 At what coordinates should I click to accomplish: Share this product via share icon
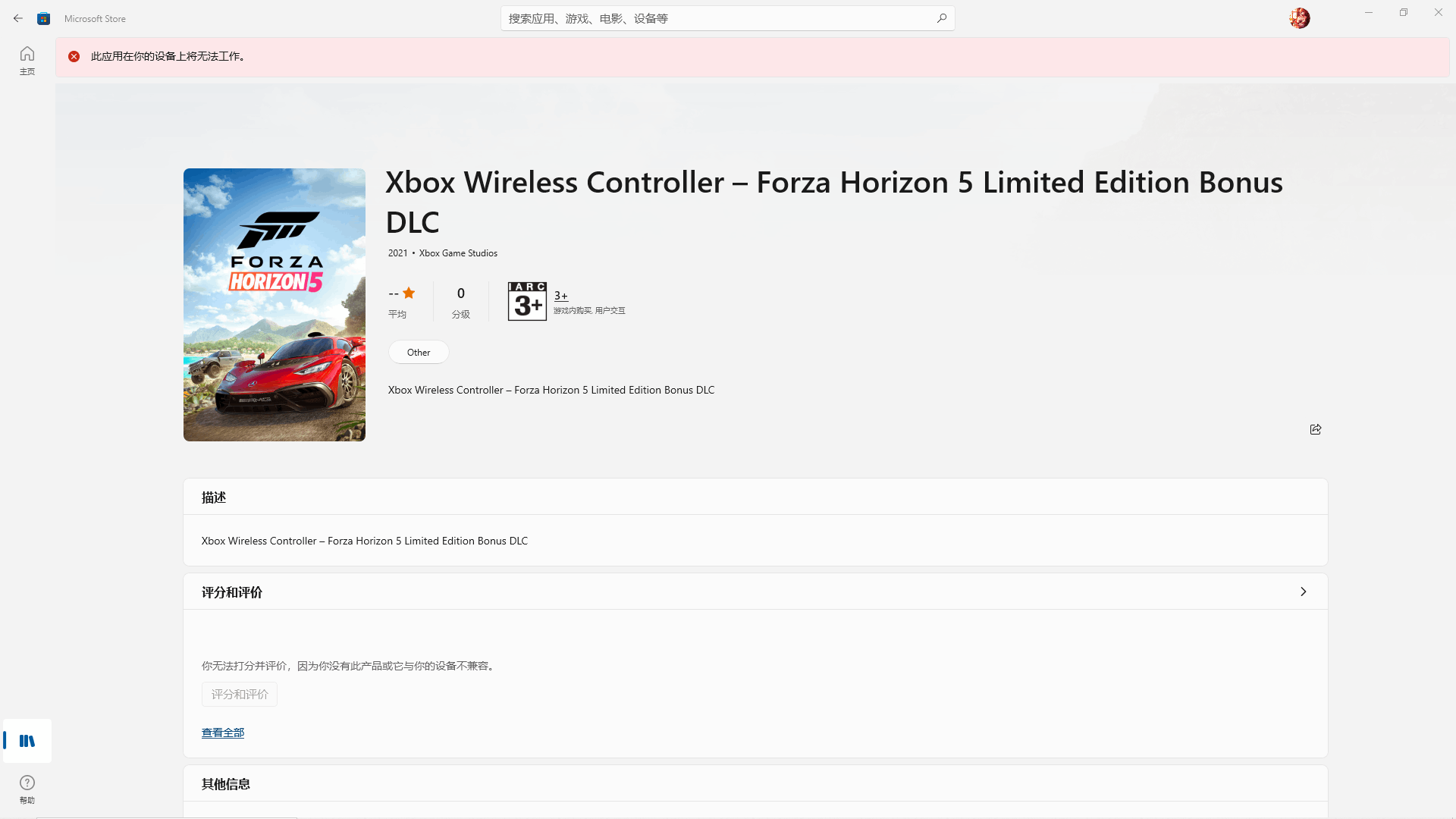click(1316, 429)
